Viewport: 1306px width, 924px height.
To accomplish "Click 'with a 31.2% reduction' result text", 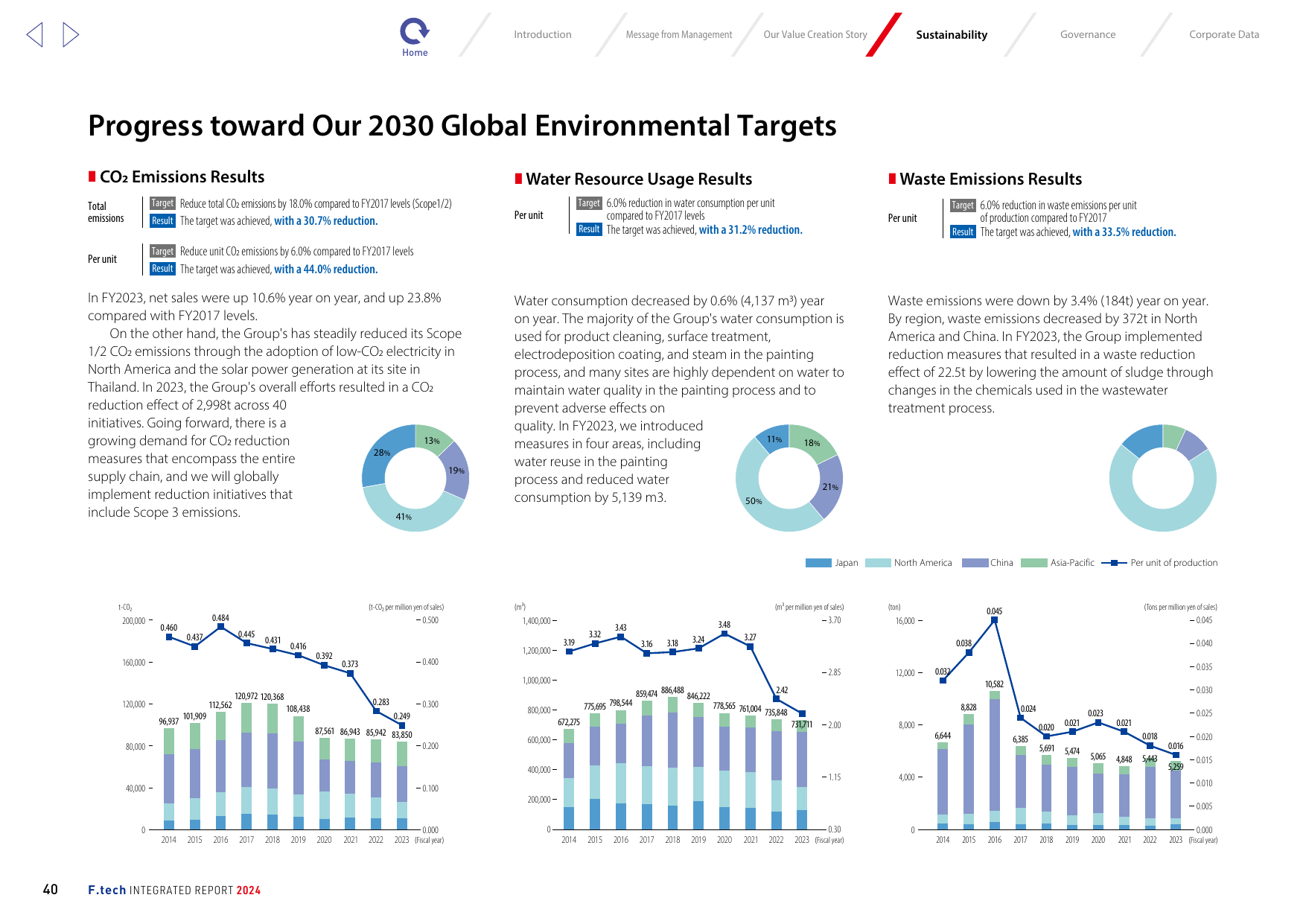I will (x=751, y=230).
